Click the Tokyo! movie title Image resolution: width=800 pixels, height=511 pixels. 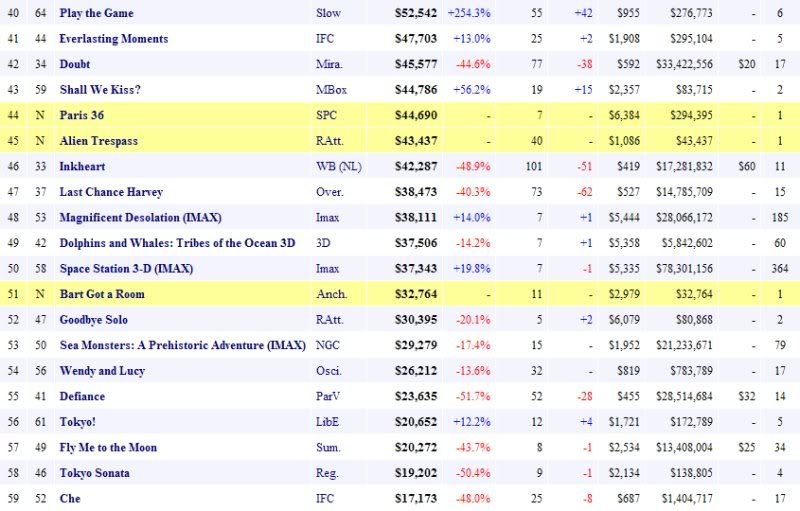(x=78, y=421)
